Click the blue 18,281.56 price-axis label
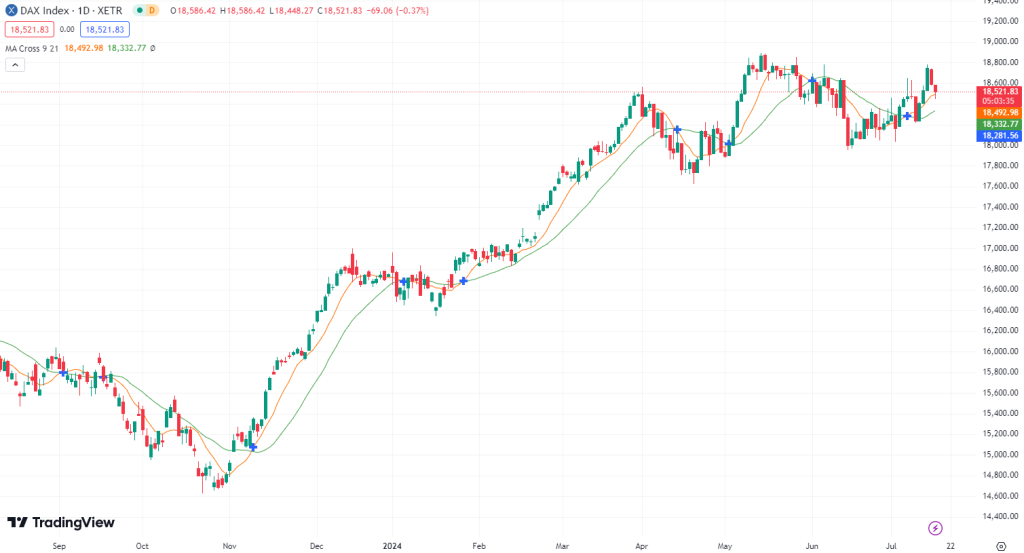 point(999,136)
